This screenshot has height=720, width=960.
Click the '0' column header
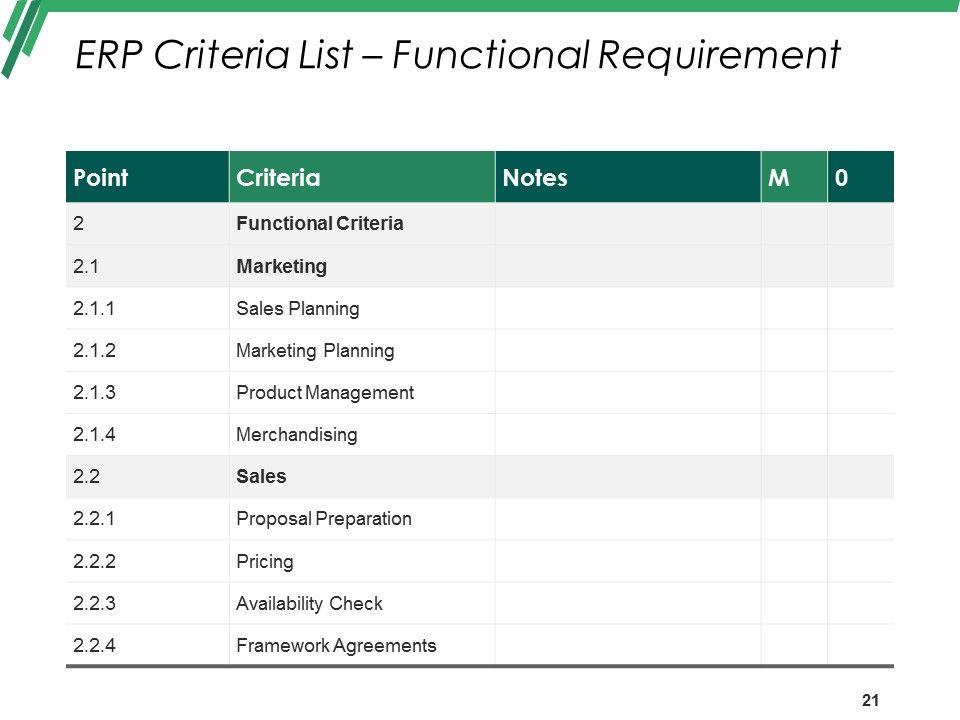tap(842, 178)
